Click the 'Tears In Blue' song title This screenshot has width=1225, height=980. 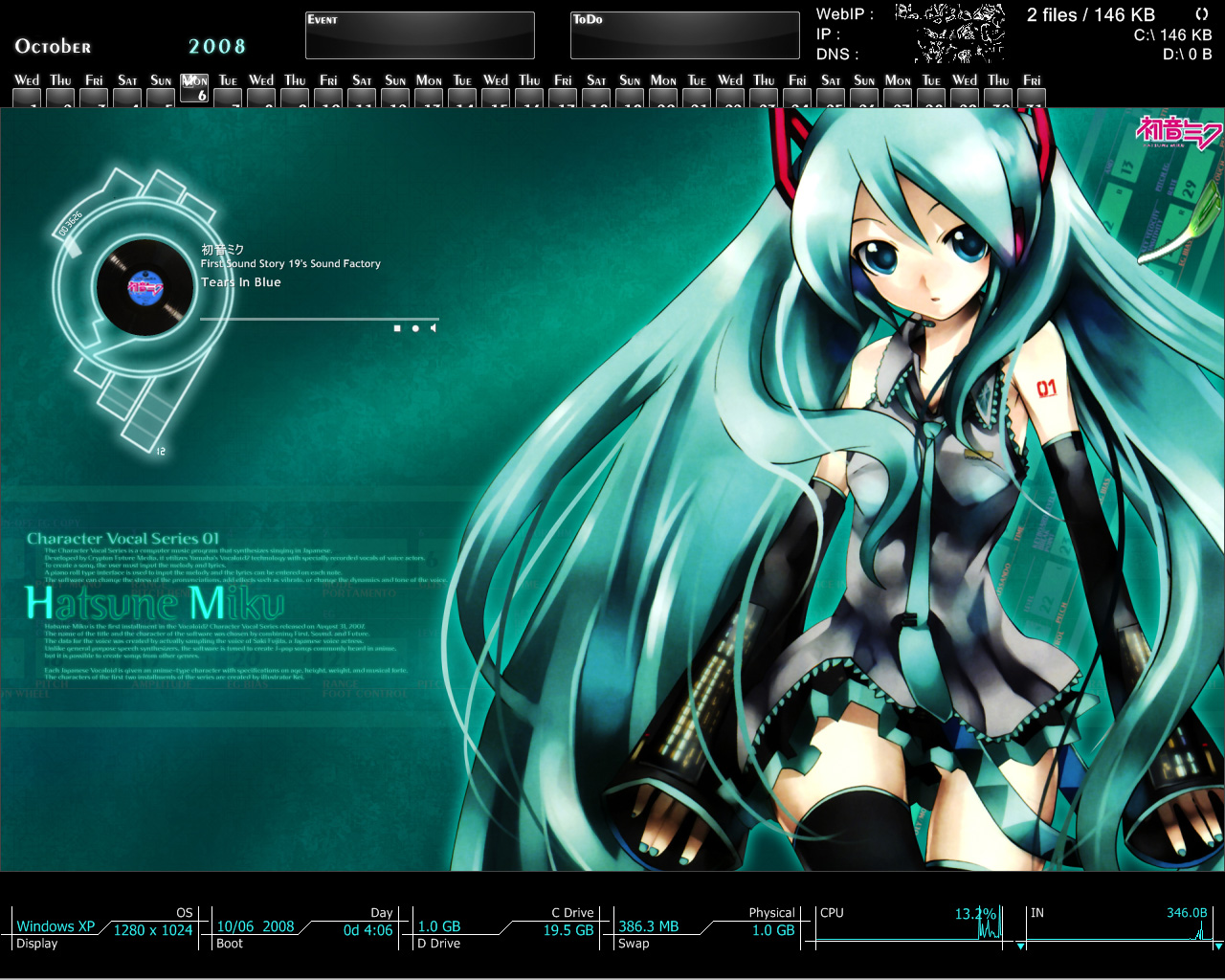click(241, 282)
